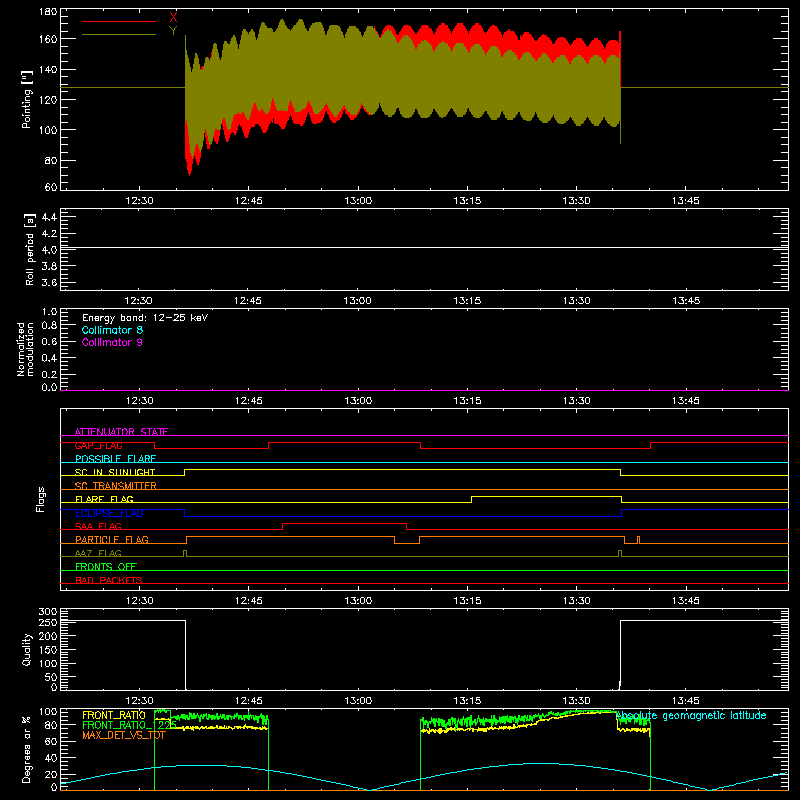
Task: Click the PARTICLE_FLAG label
Action: [112, 539]
